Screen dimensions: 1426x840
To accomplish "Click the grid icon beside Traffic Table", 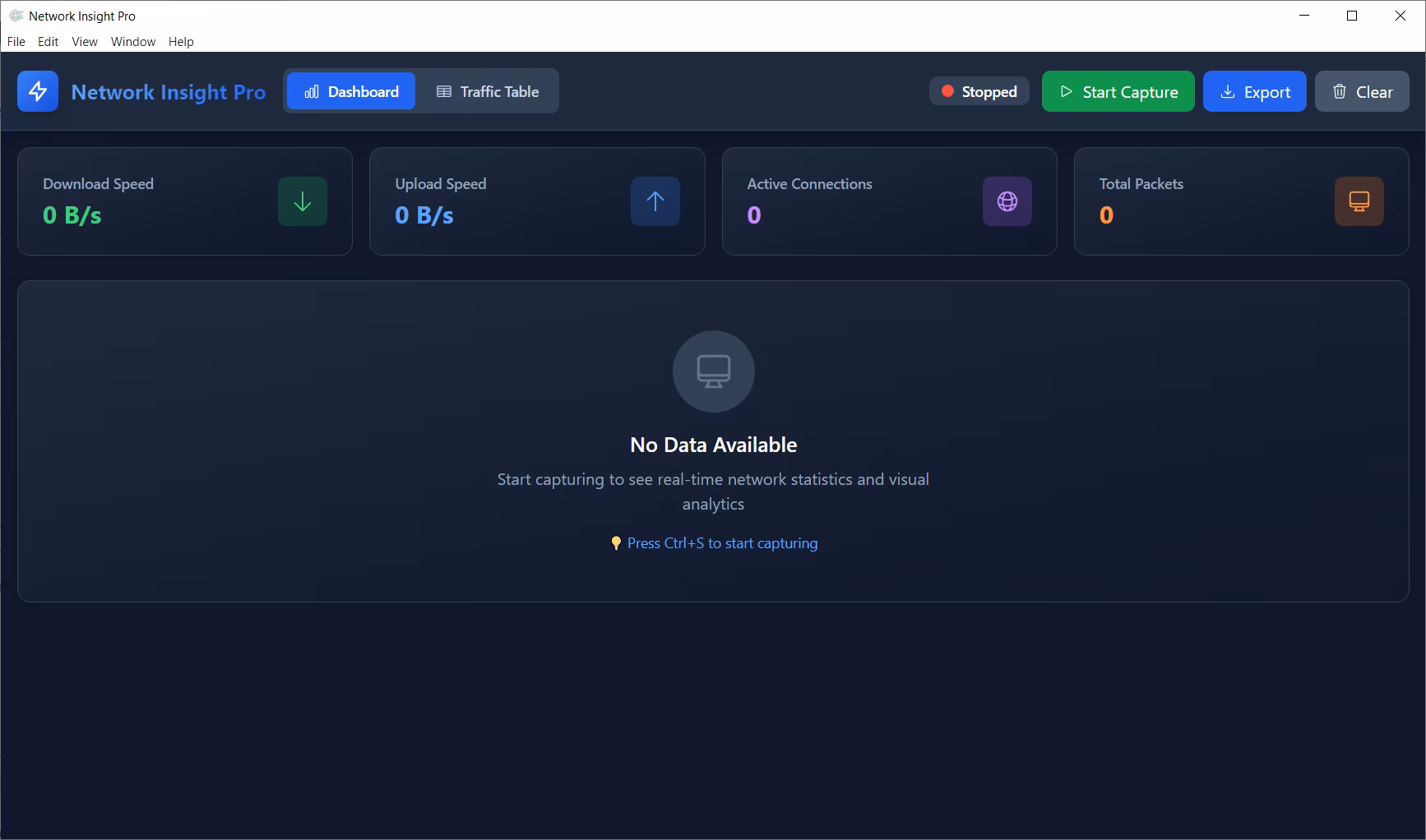I will tap(443, 91).
